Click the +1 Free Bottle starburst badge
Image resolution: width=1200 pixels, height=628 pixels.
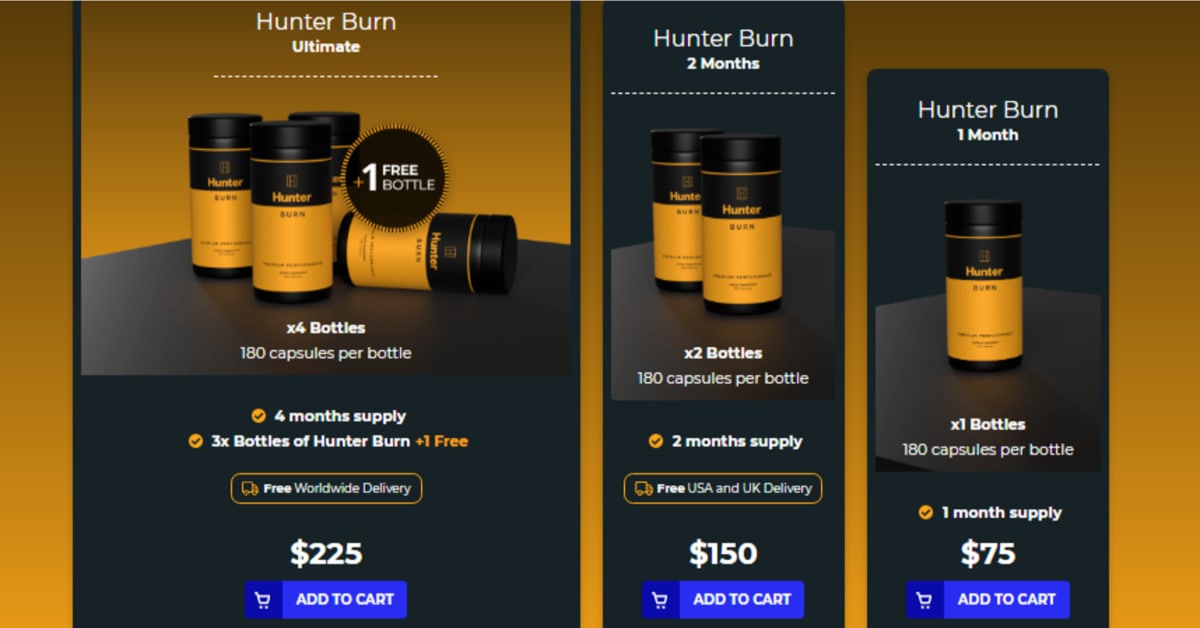pos(395,179)
